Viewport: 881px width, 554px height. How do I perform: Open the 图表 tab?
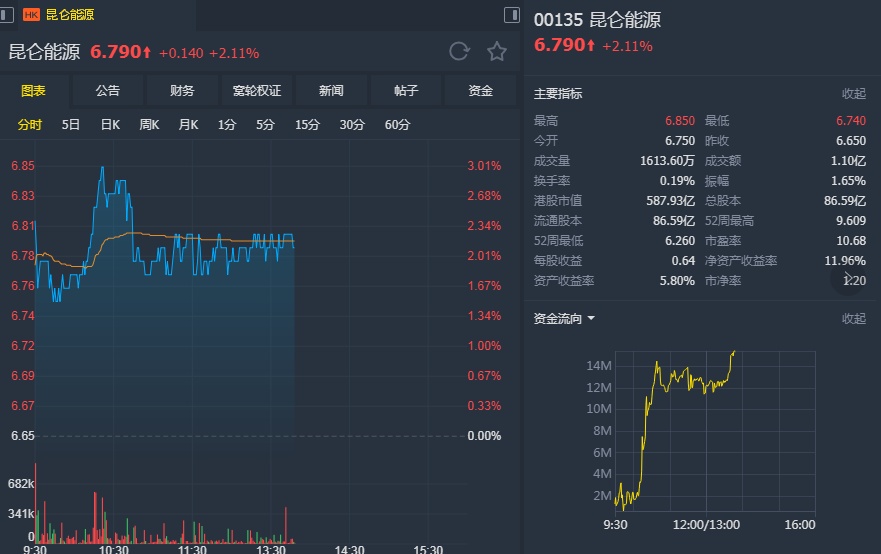34,90
